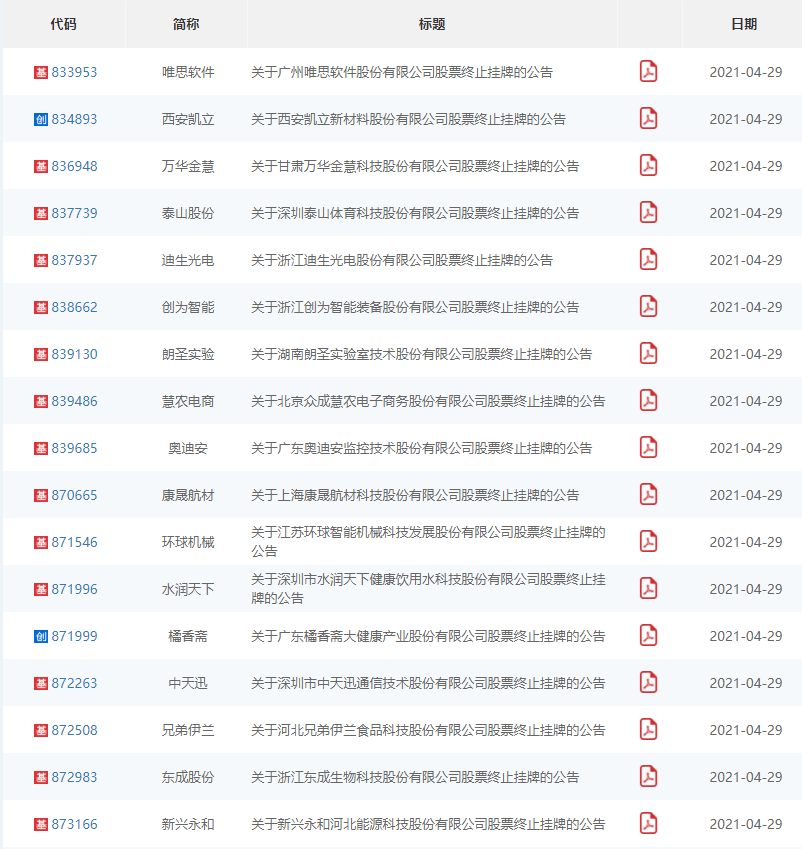Click the 基 badge beside 873166
The height and width of the screenshot is (849, 802).
41,825
